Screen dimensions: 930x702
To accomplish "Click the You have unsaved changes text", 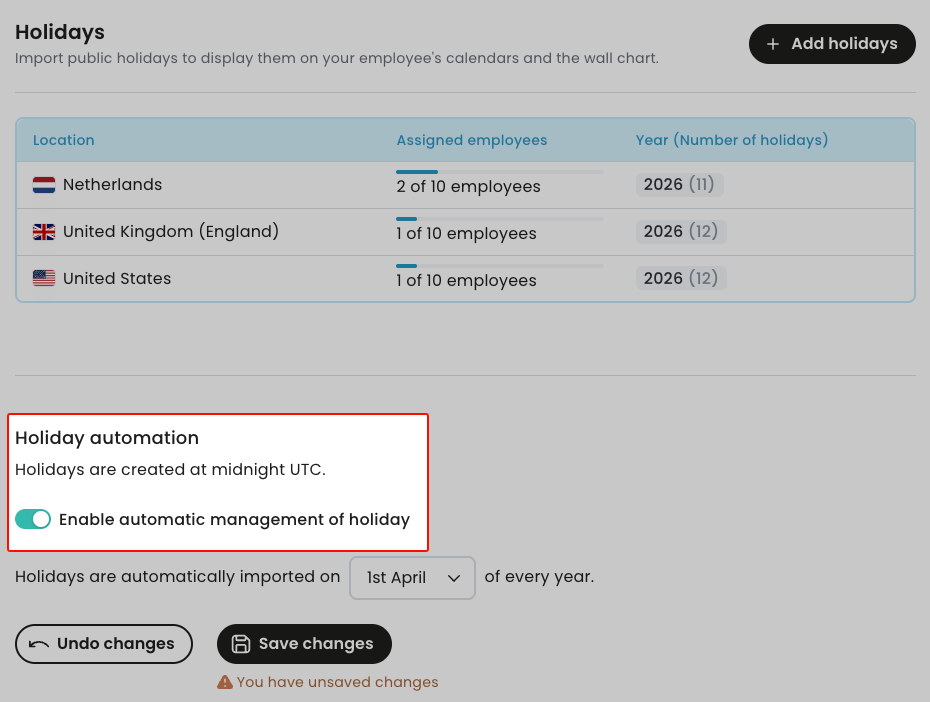I will click(337, 681).
